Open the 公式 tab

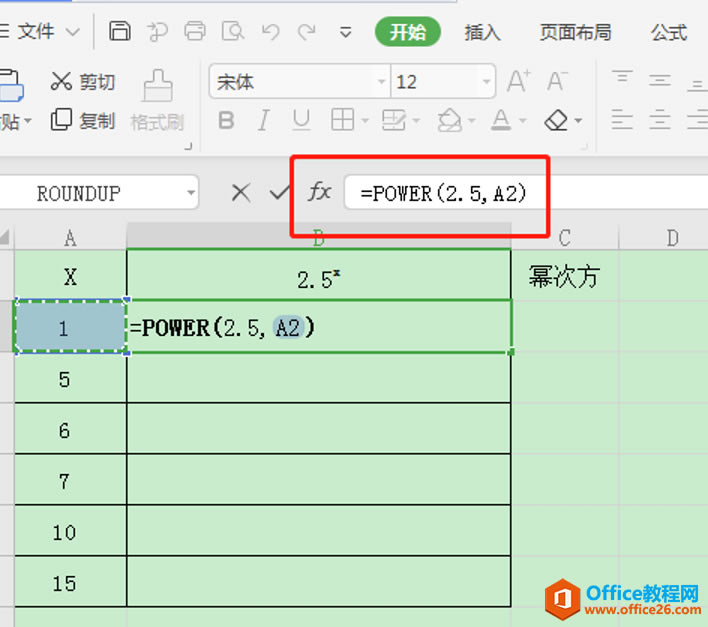(669, 32)
